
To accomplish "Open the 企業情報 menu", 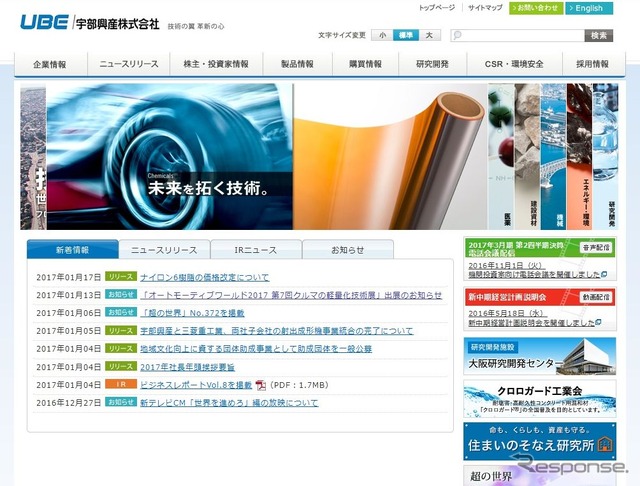I will click(x=50, y=64).
